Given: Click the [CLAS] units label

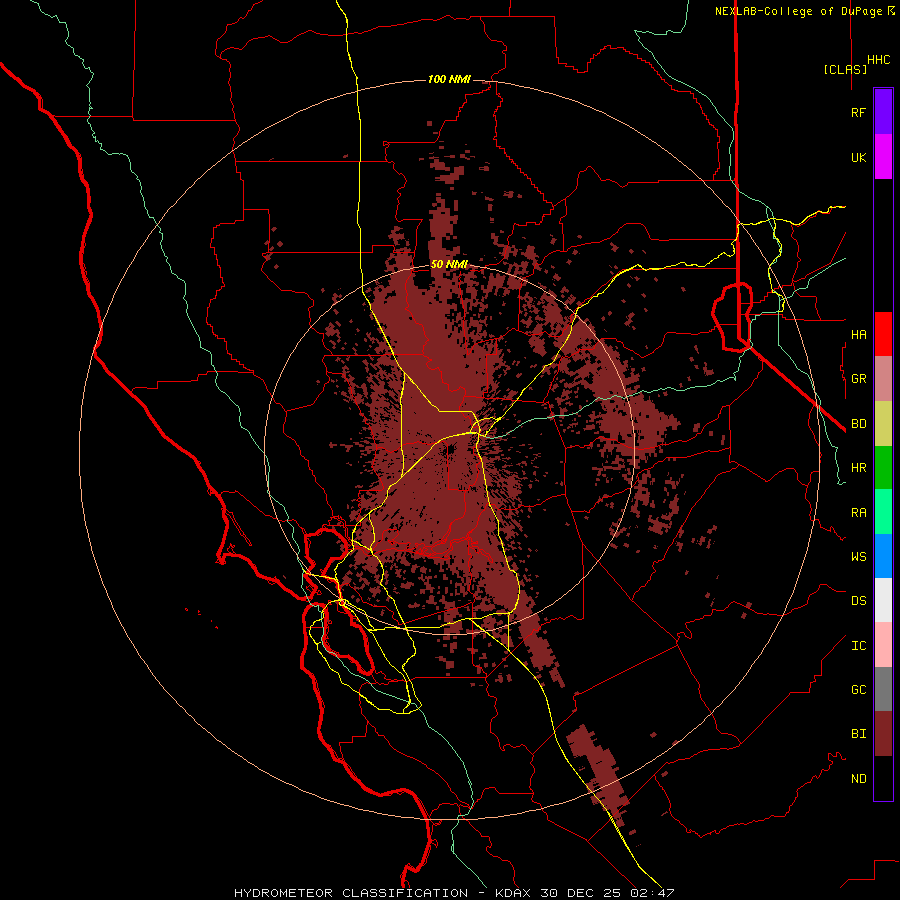Looking at the screenshot, I should point(845,69).
